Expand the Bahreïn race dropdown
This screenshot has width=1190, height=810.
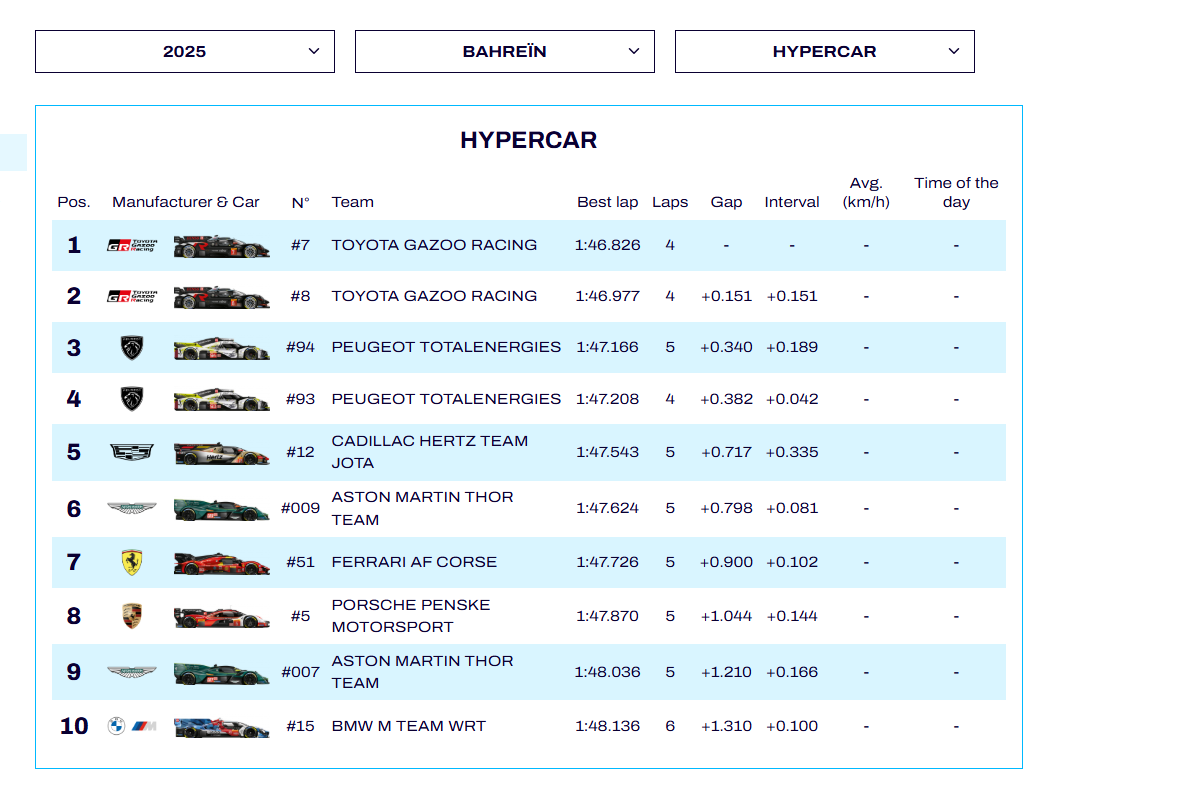(505, 51)
